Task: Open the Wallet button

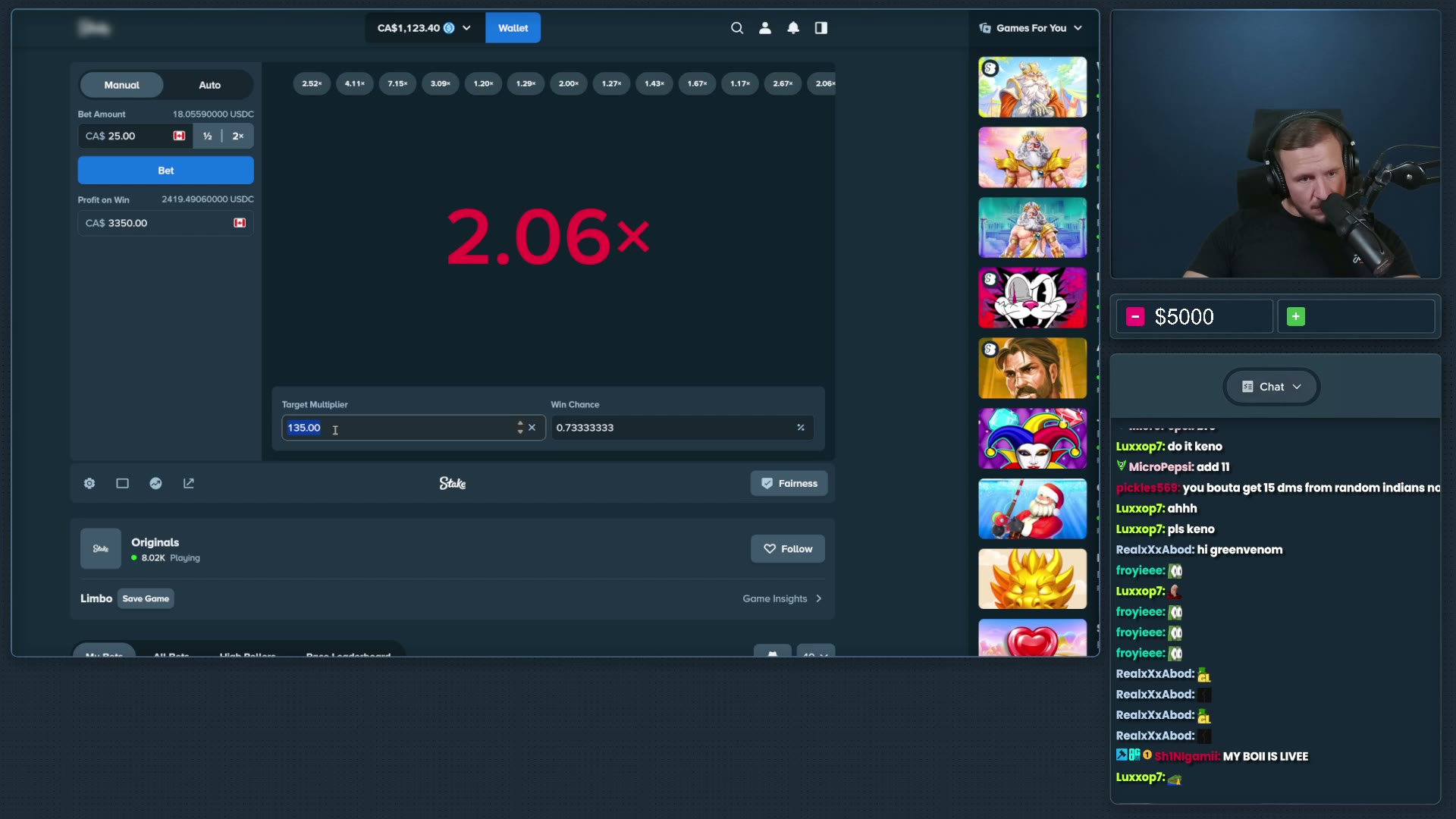Action: (513, 28)
